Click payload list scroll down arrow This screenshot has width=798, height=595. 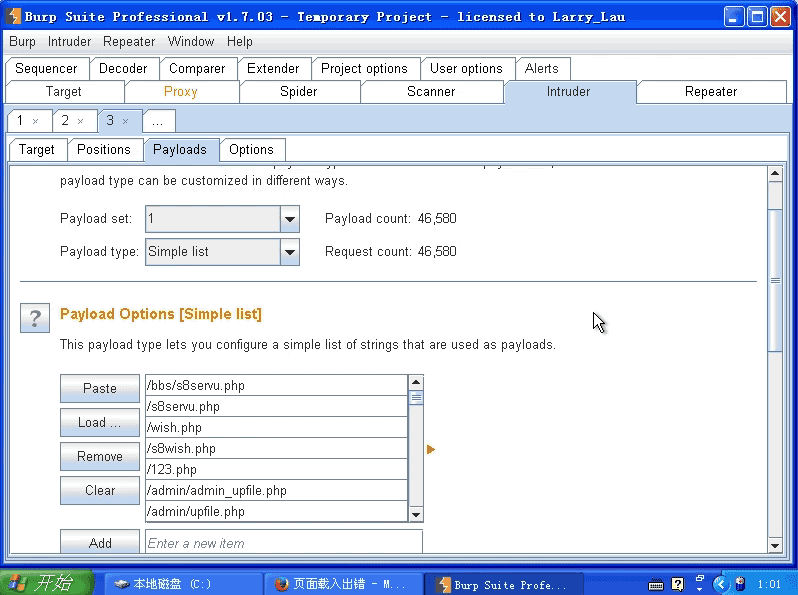[416, 515]
